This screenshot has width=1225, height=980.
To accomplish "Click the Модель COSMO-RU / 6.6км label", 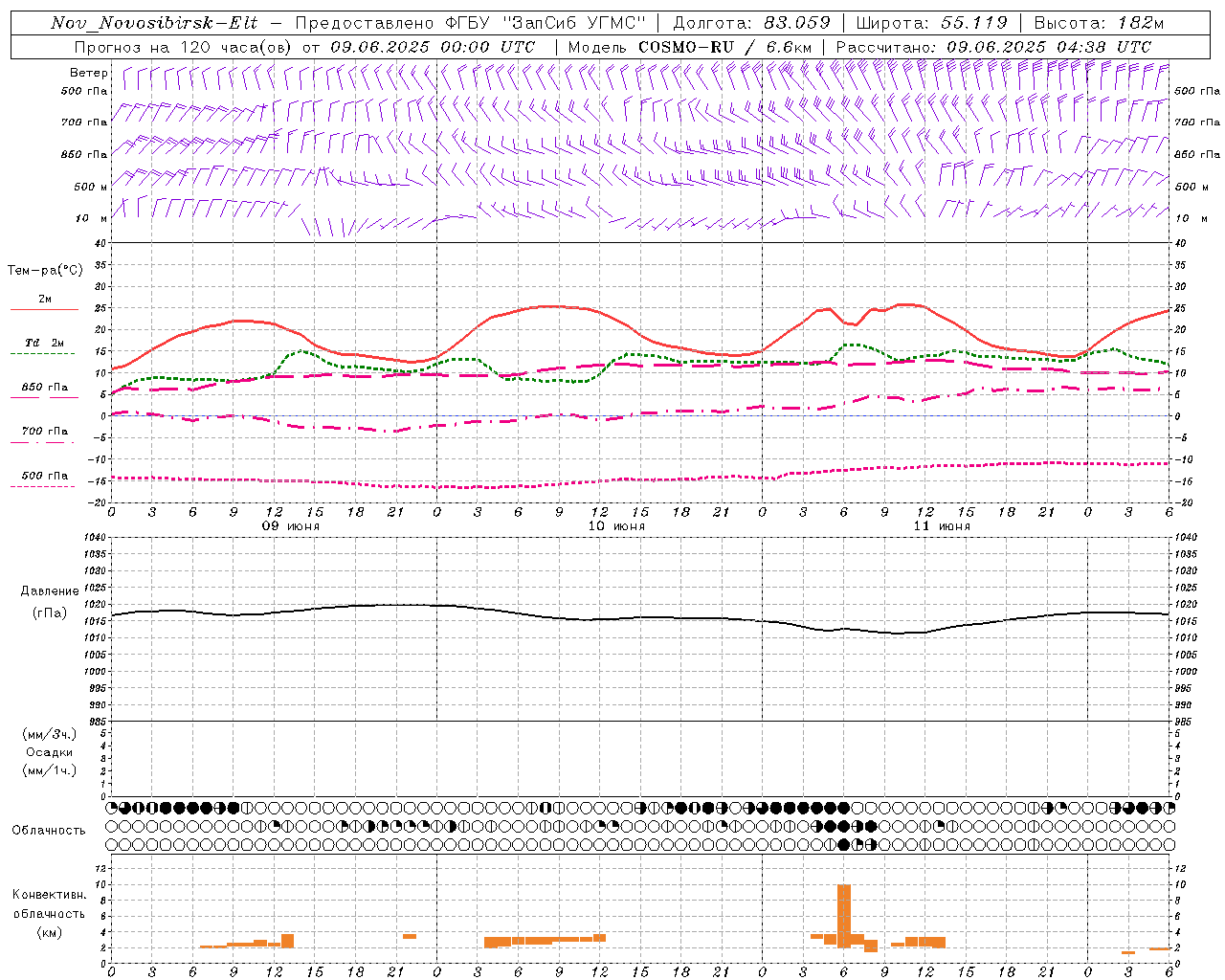I will point(689,47).
